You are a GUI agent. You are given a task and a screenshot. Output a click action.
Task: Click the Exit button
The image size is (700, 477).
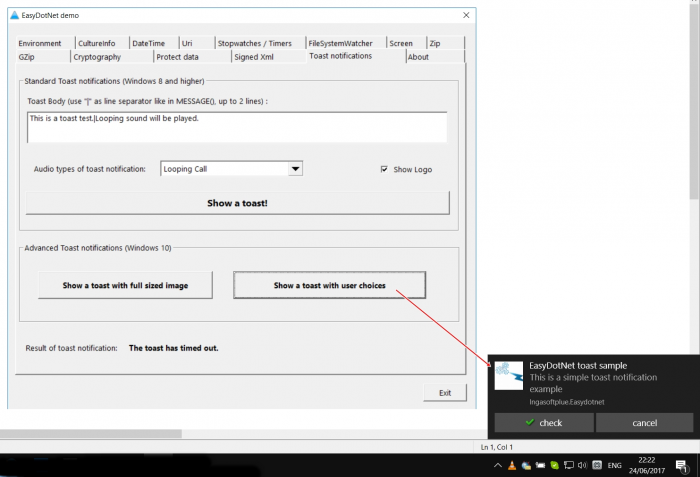(445, 393)
